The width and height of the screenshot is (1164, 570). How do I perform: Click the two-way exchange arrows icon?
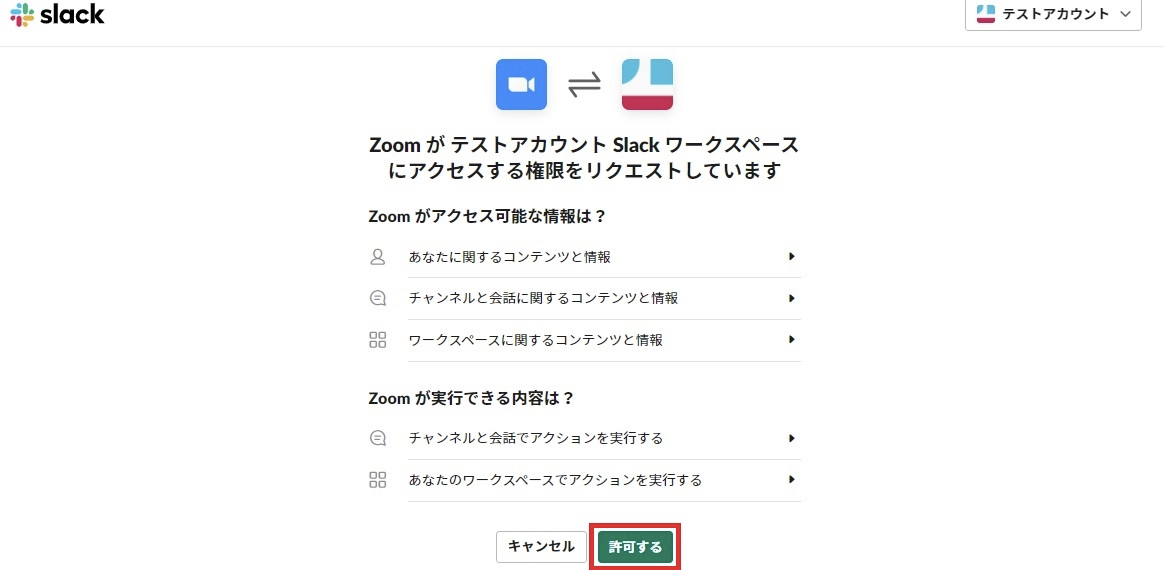(584, 85)
